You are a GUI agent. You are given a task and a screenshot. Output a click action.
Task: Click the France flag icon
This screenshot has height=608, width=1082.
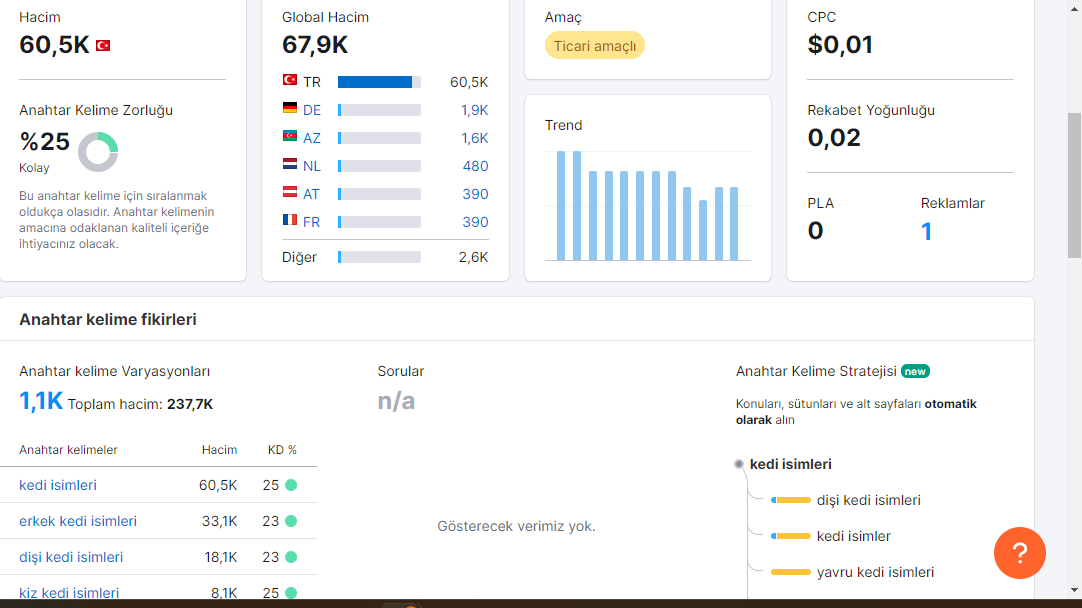(290, 220)
